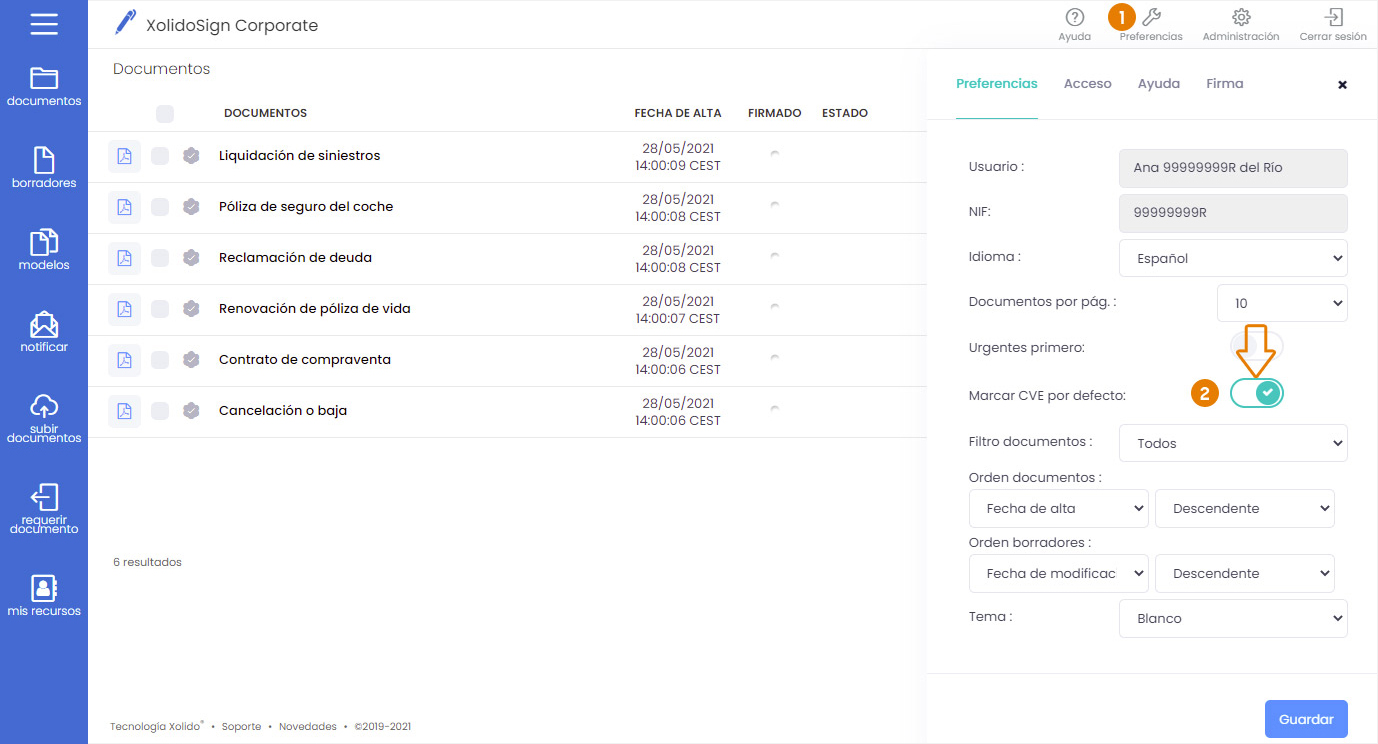The image size is (1378, 744).
Task: Click the FIRMADO column header
Action: pyautogui.click(x=775, y=113)
